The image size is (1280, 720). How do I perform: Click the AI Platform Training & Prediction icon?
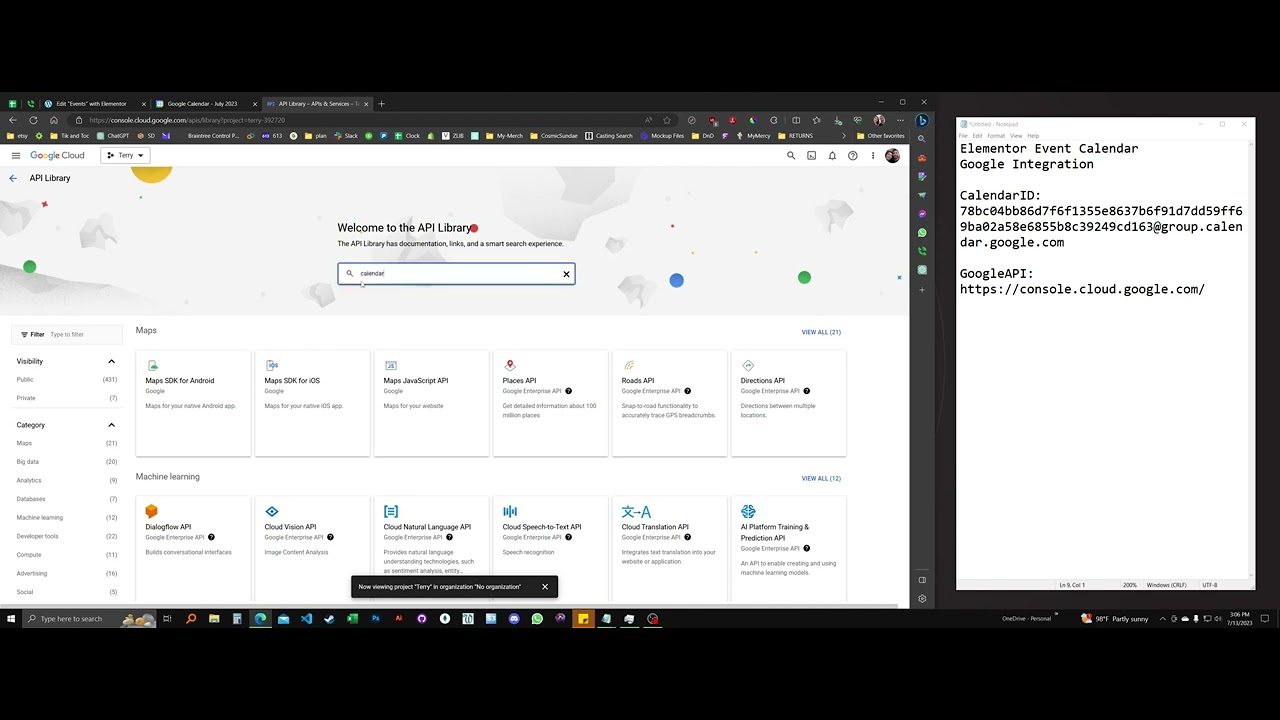click(x=748, y=511)
